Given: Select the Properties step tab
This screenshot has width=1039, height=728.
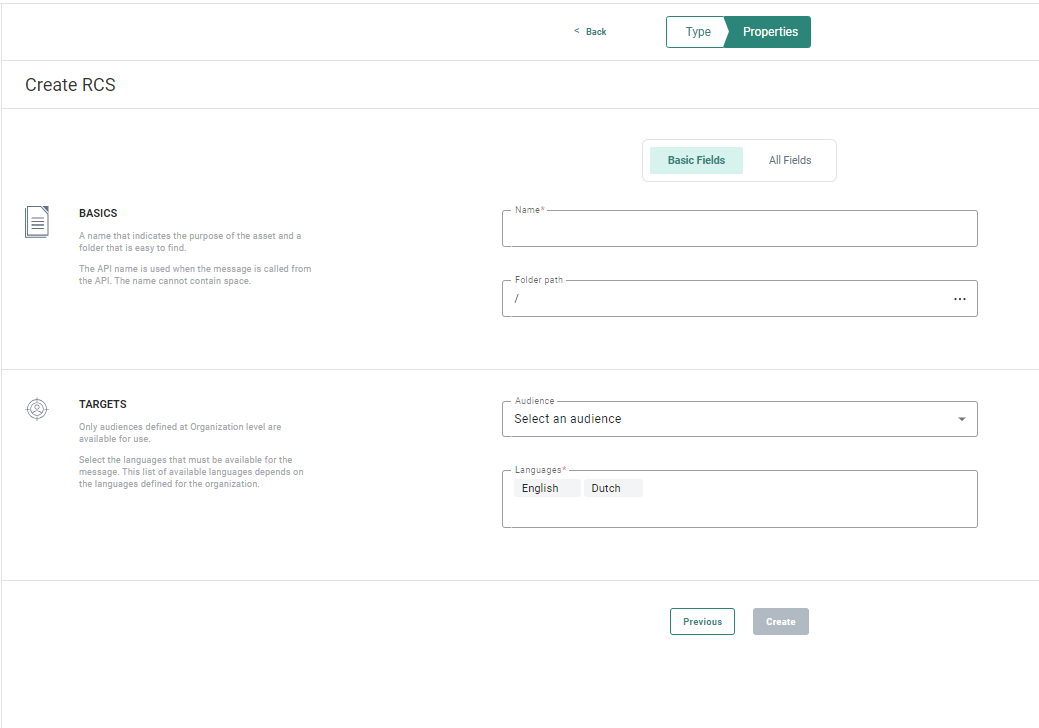Looking at the screenshot, I should click(x=770, y=32).
